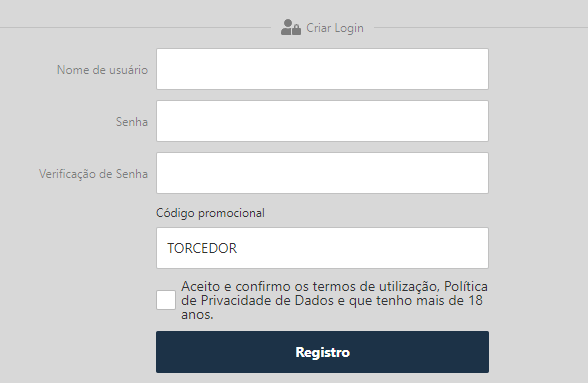Screen dimensions: 588x383
Task: Focus the Nome de usuário input field
Action: pos(322,69)
